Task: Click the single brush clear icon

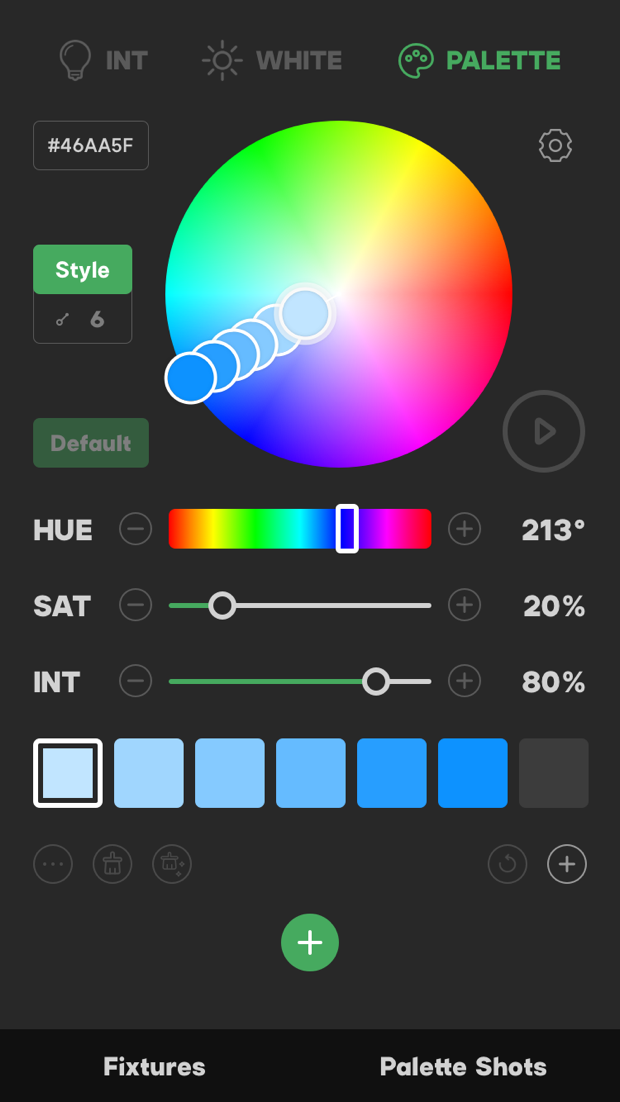Action: [x=112, y=864]
